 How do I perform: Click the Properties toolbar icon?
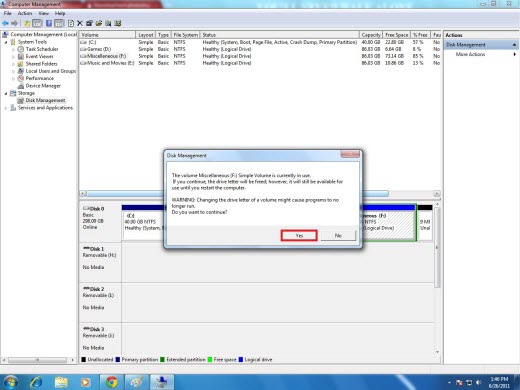coord(89,23)
